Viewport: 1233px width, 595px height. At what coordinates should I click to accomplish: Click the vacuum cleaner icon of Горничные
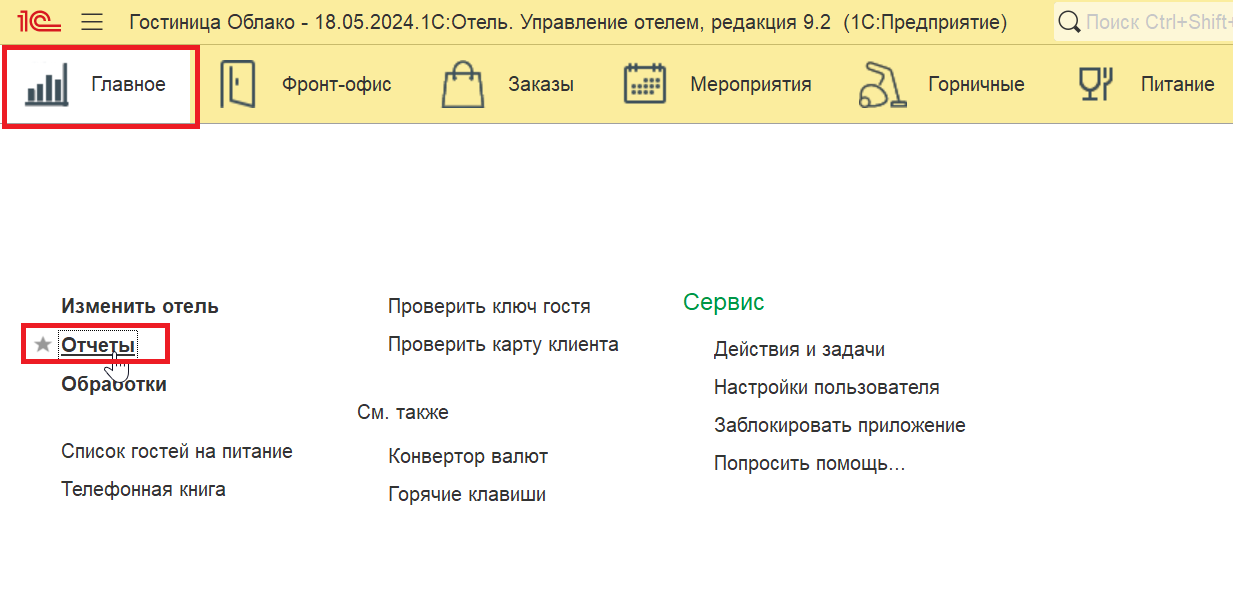[x=883, y=84]
